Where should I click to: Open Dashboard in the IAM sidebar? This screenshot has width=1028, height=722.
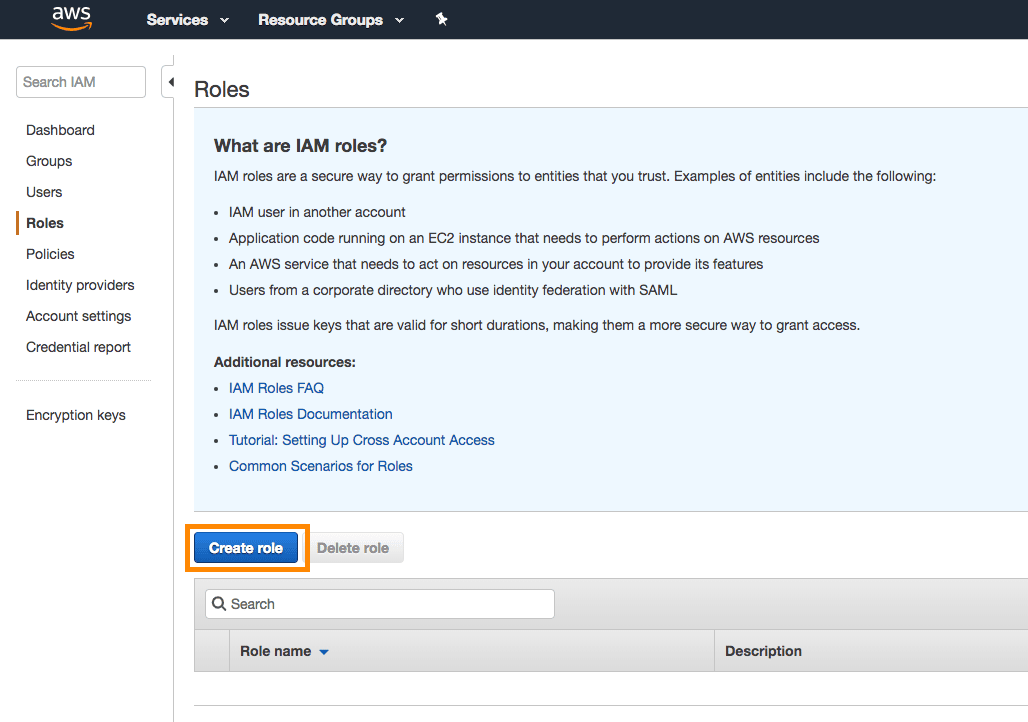60,130
